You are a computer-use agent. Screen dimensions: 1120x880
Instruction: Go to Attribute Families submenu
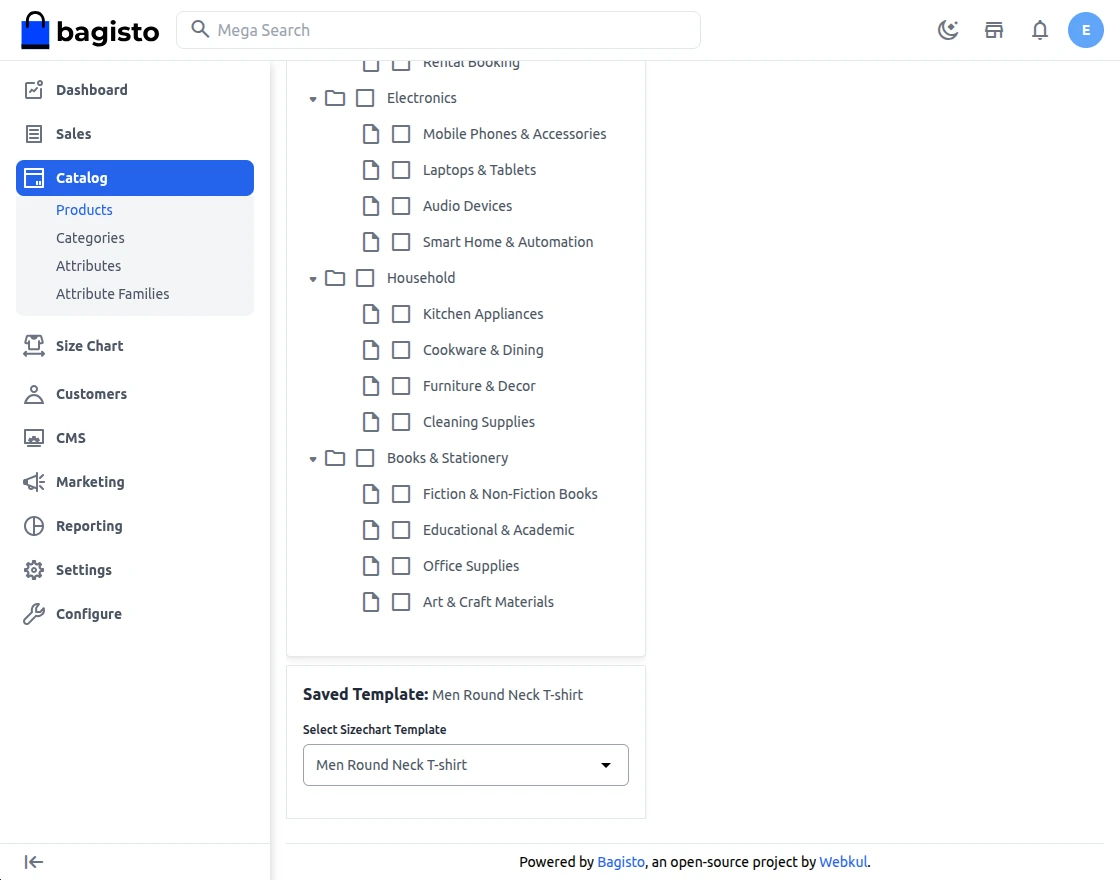click(112, 294)
